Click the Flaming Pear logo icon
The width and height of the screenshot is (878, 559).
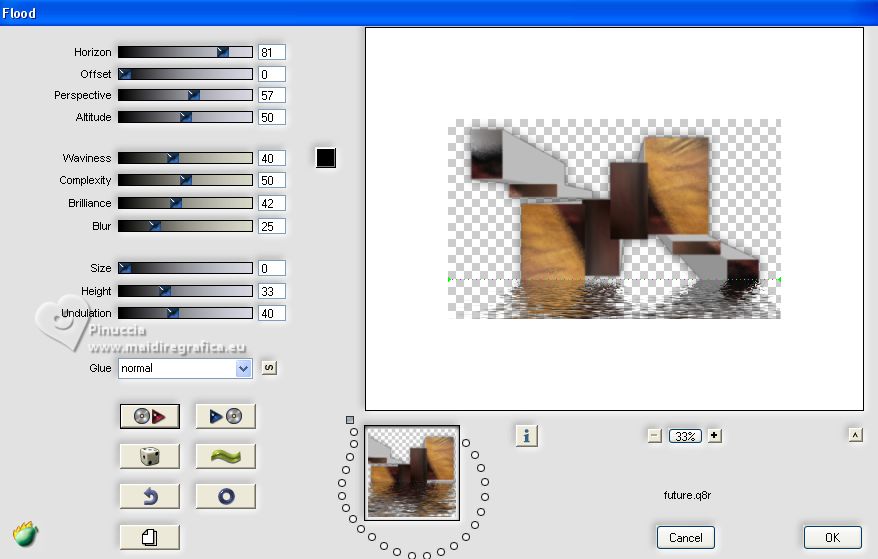25,534
